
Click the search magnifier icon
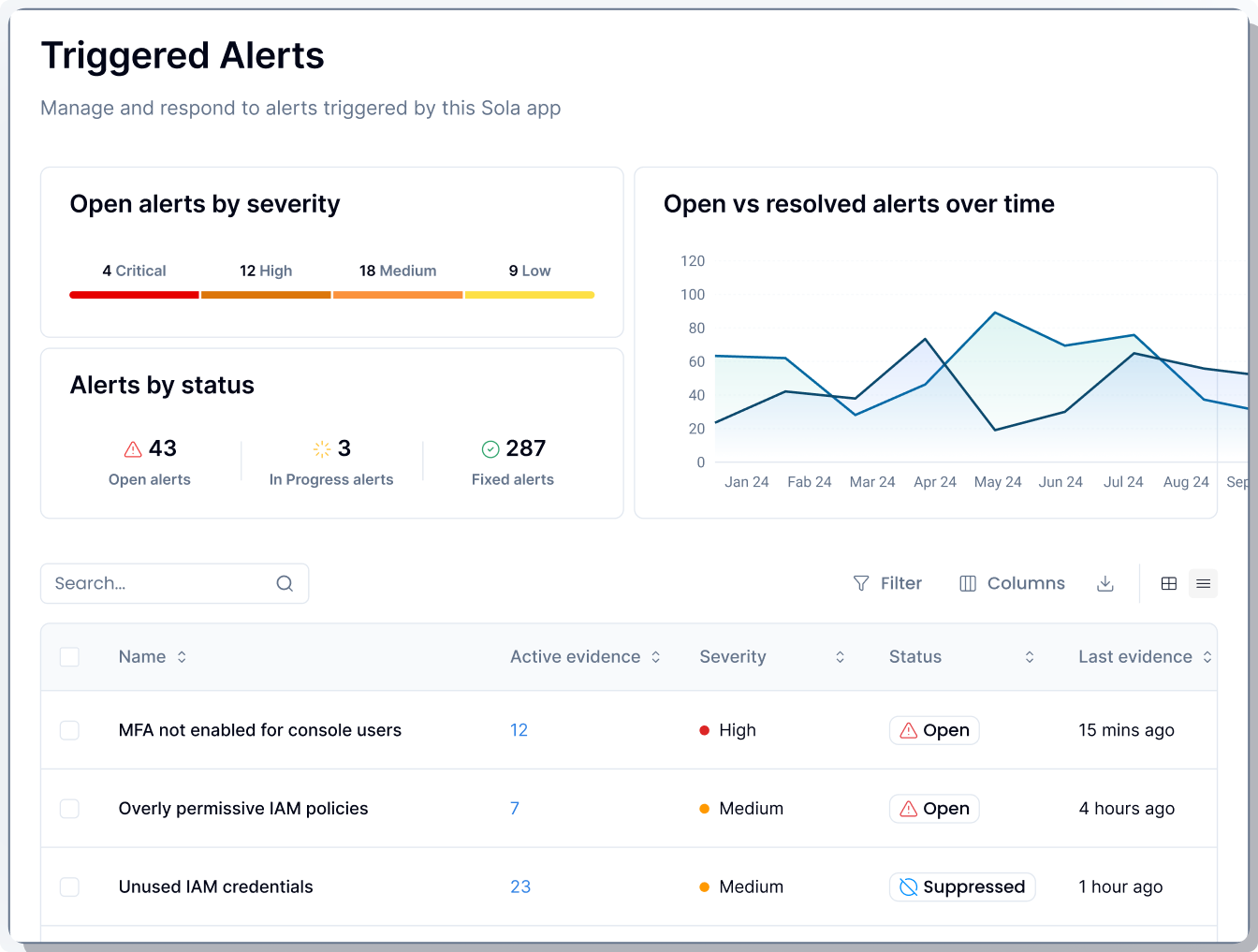pyautogui.click(x=285, y=583)
